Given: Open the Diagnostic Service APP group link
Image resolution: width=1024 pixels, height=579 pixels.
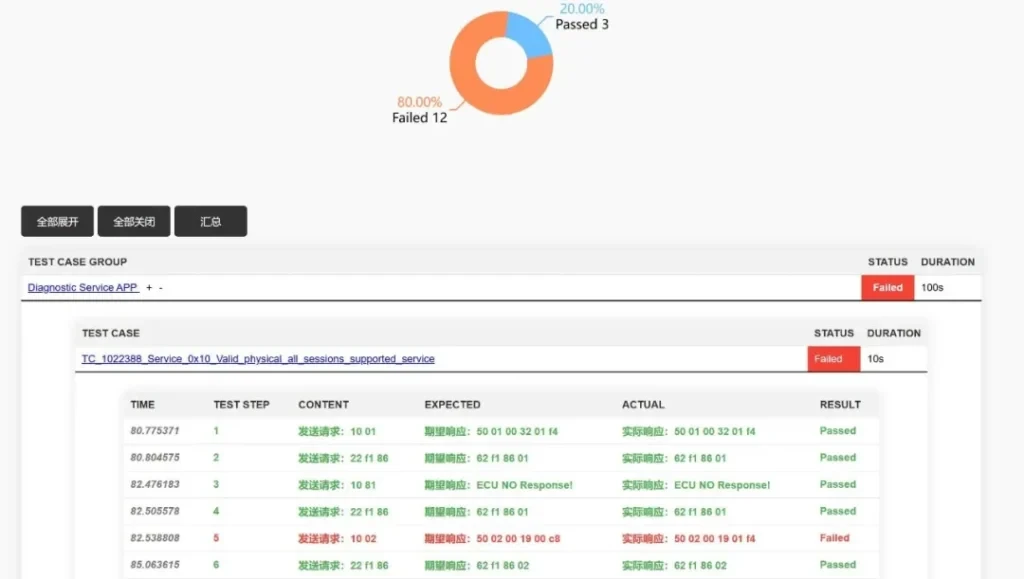Looking at the screenshot, I should [x=83, y=288].
